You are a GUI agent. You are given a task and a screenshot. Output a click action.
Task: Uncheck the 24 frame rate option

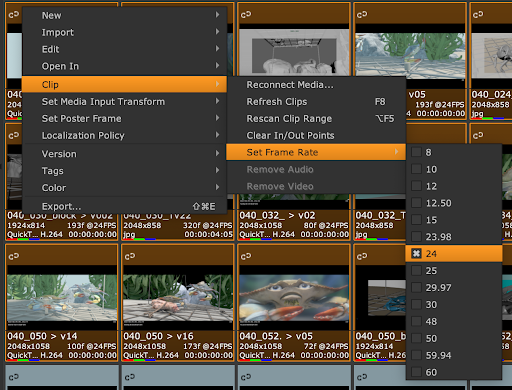pyautogui.click(x=416, y=254)
